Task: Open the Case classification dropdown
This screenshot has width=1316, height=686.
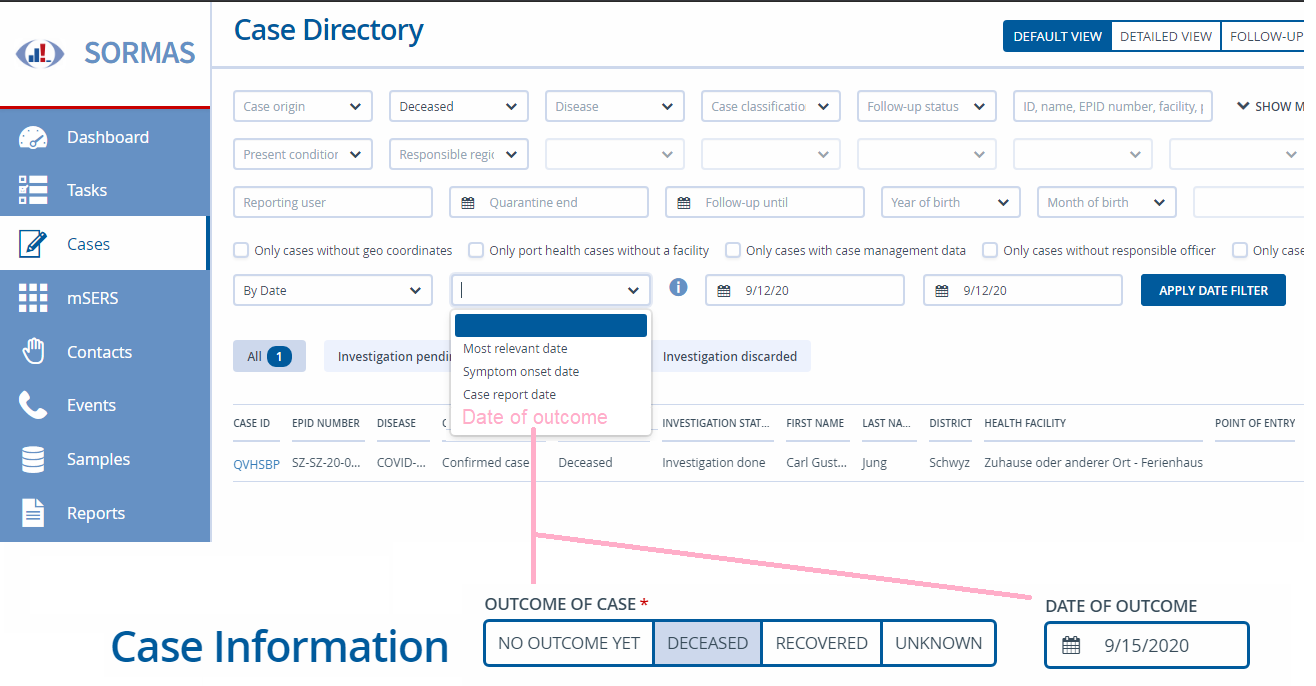Action: (x=771, y=106)
